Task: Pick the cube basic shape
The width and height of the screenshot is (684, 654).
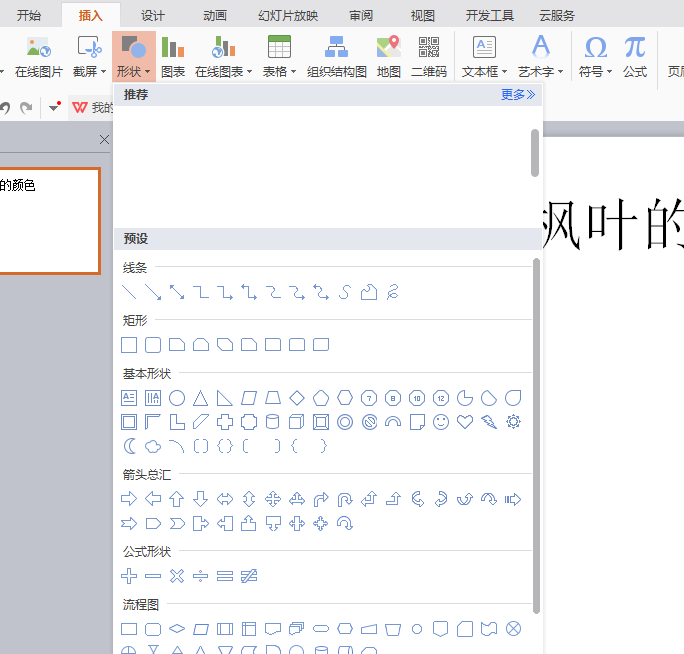Action: point(297,422)
